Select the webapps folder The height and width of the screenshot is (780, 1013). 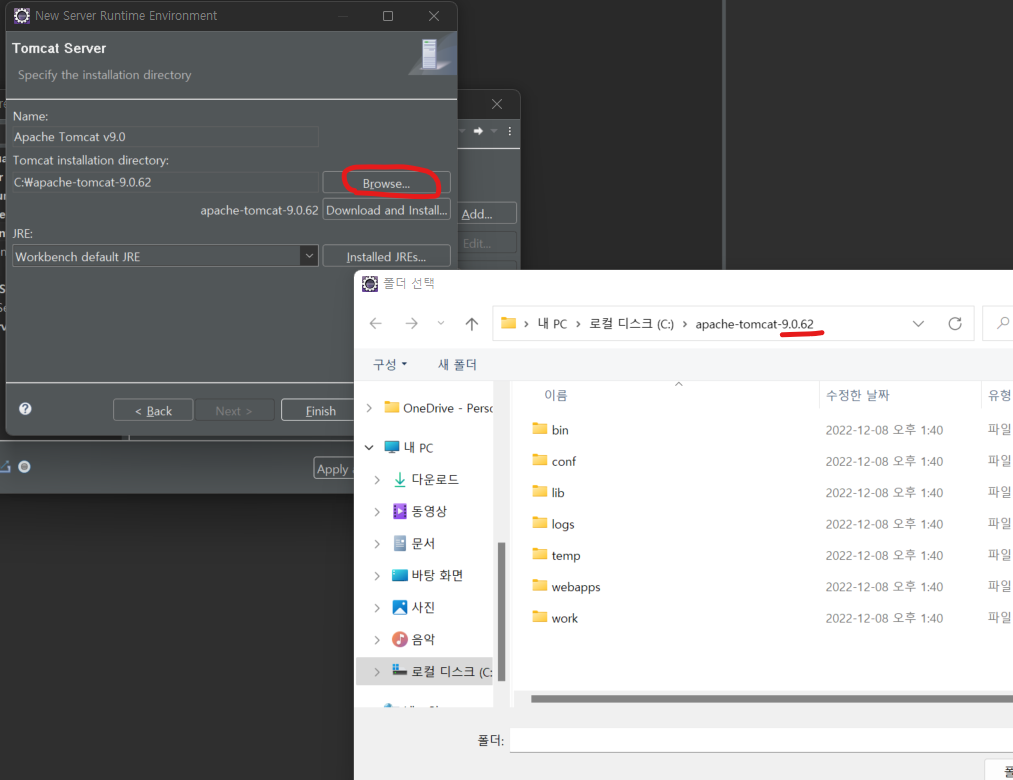click(x=567, y=586)
